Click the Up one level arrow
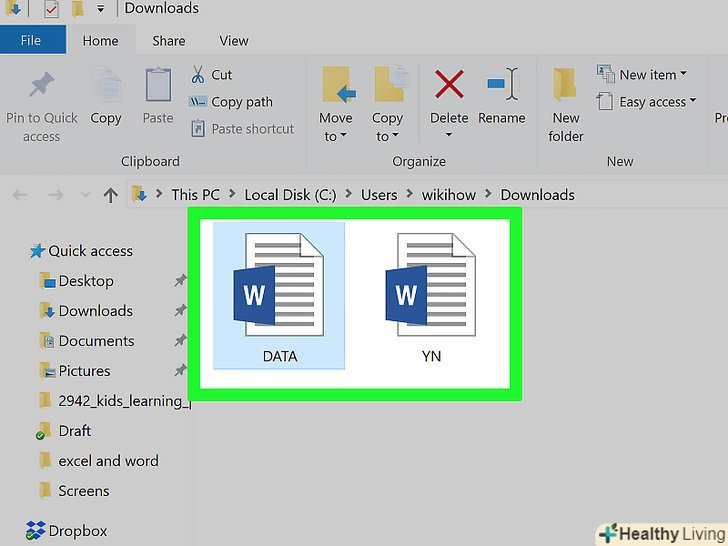This screenshot has width=728, height=546. click(110, 195)
